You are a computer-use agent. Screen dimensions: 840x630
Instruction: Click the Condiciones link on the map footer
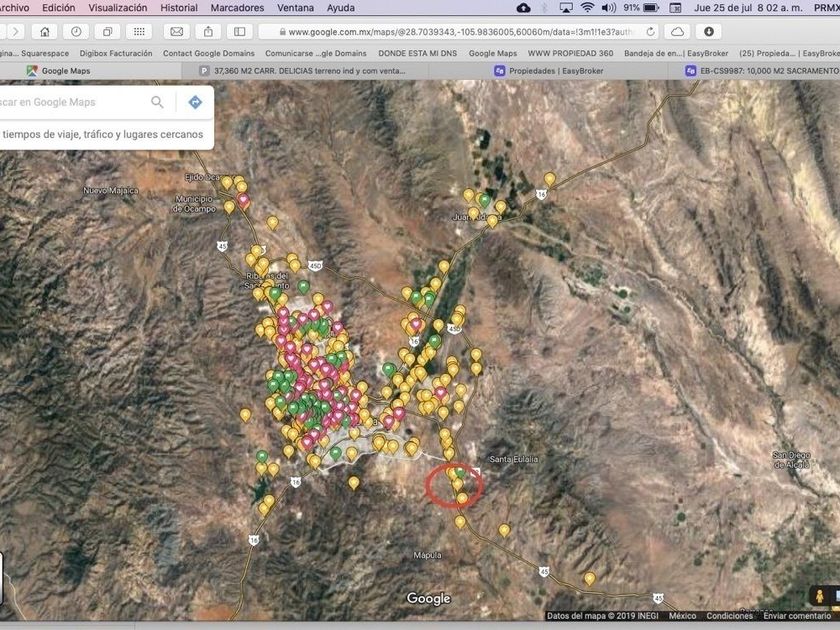729,616
